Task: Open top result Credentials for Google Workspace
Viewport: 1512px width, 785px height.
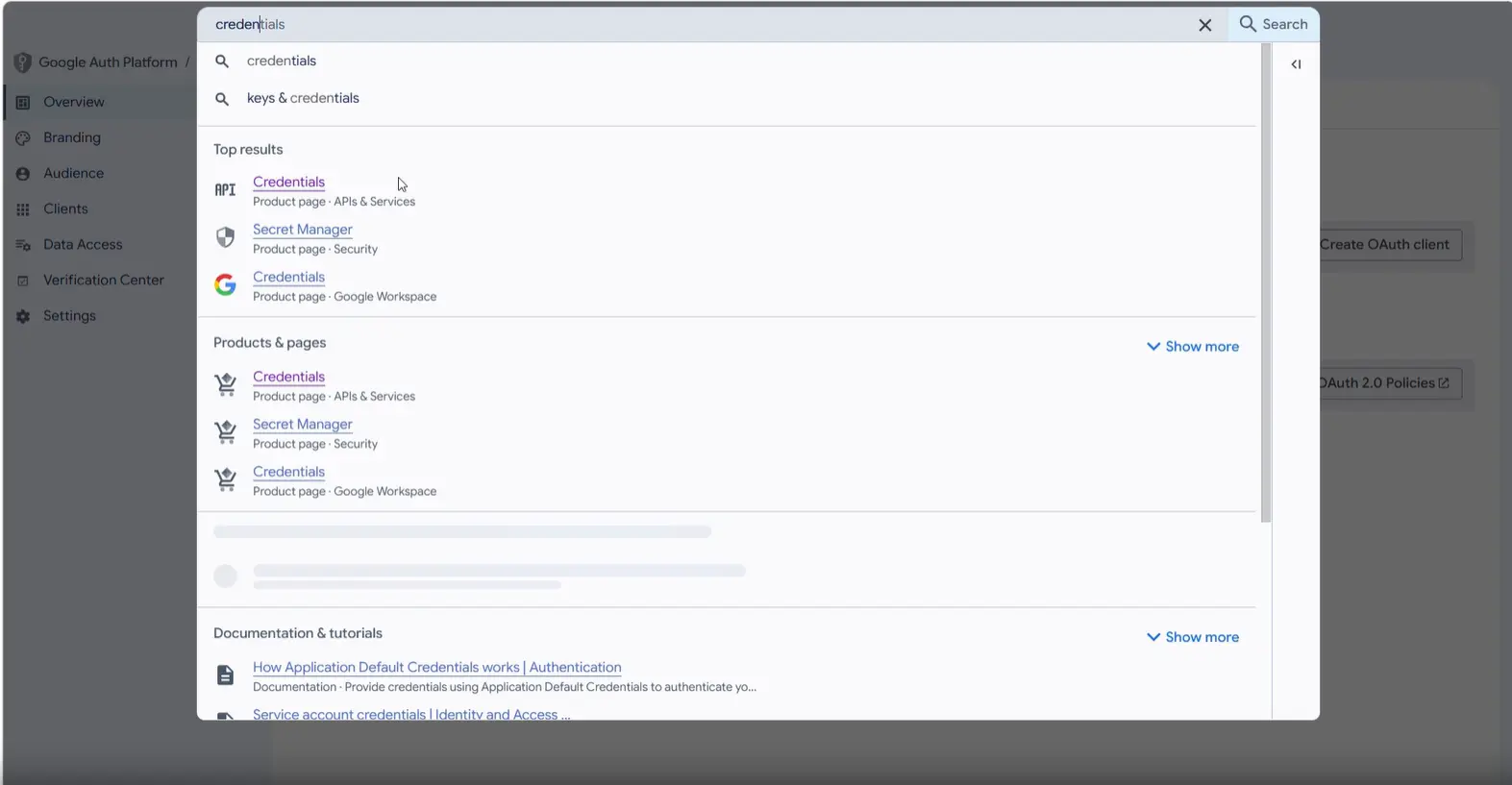Action: tap(288, 277)
